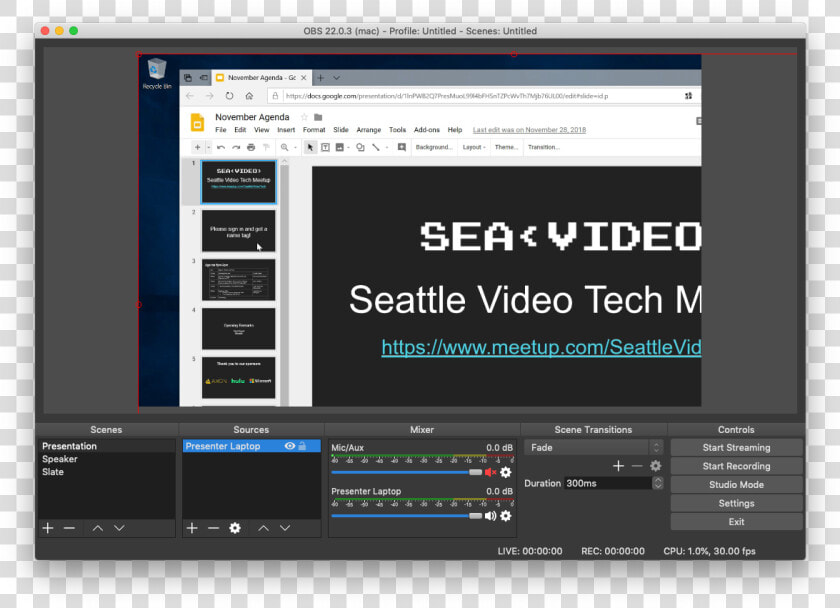Click the Duration 300ms input field
The width and height of the screenshot is (840, 608).
tap(608, 483)
